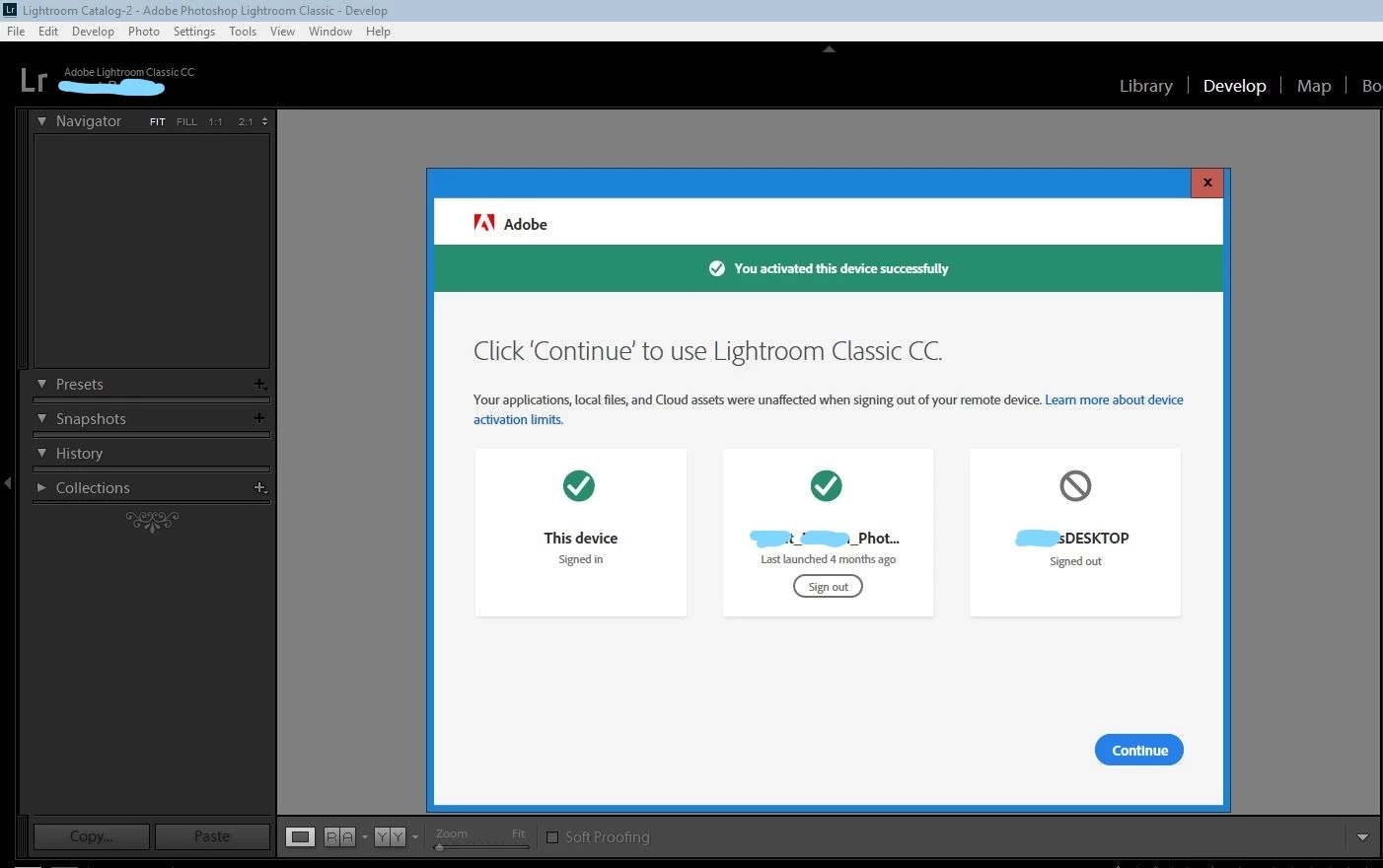Switch to the Develop module
The width and height of the screenshot is (1383, 868).
point(1234,86)
